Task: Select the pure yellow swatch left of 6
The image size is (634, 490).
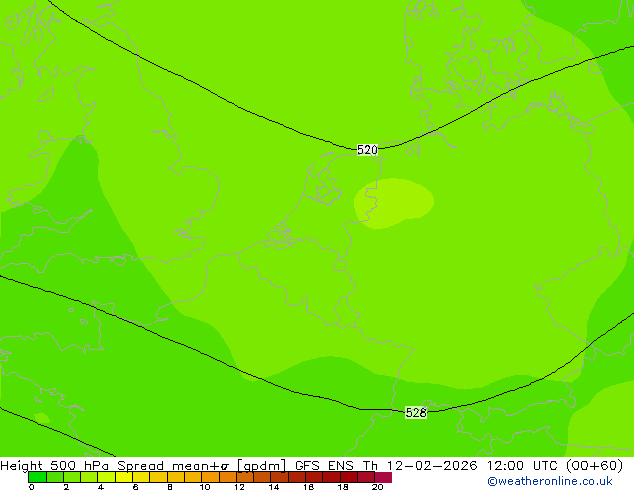Action: (x=124, y=477)
